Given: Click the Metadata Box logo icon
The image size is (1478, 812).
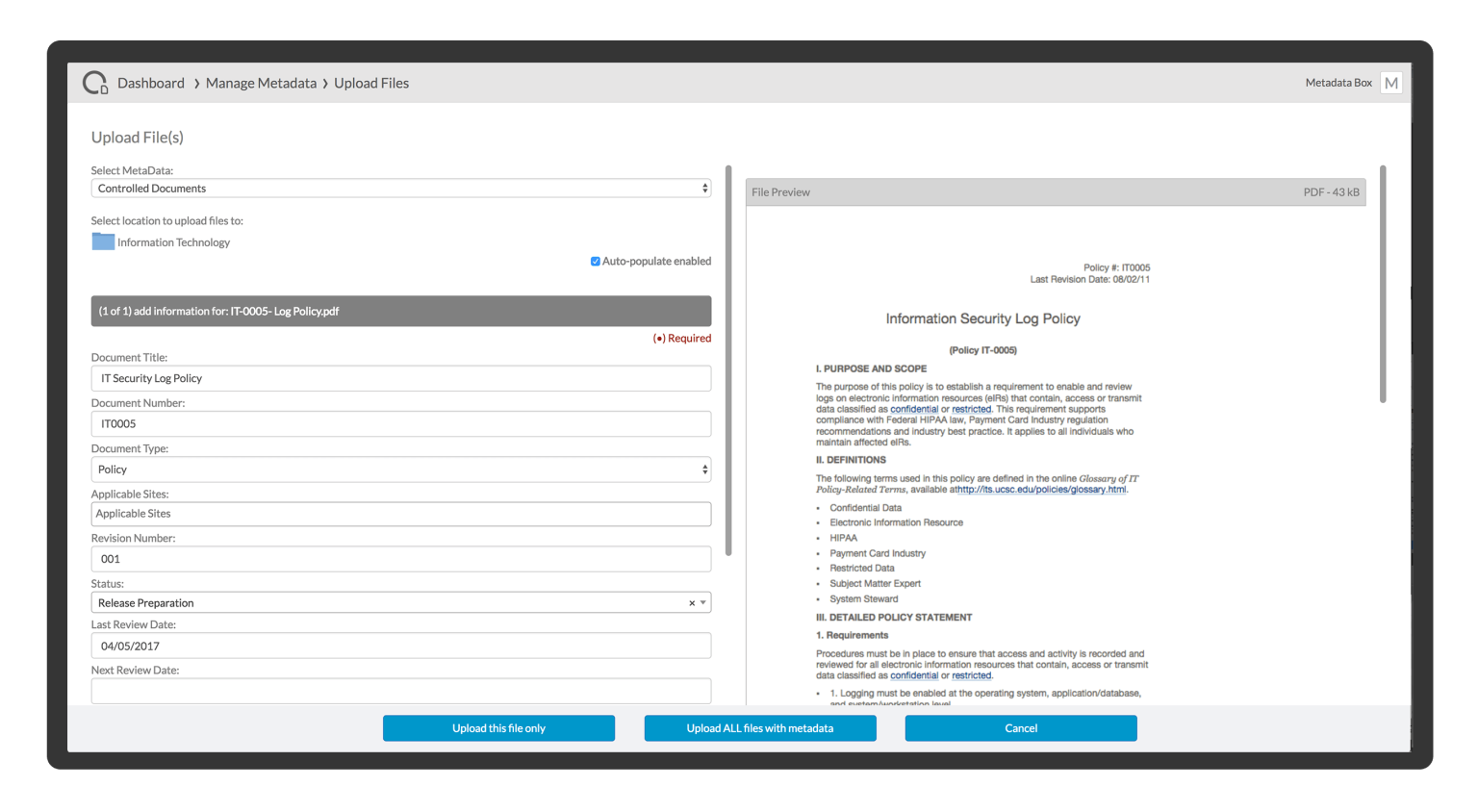Looking at the screenshot, I should tap(94, 83).
